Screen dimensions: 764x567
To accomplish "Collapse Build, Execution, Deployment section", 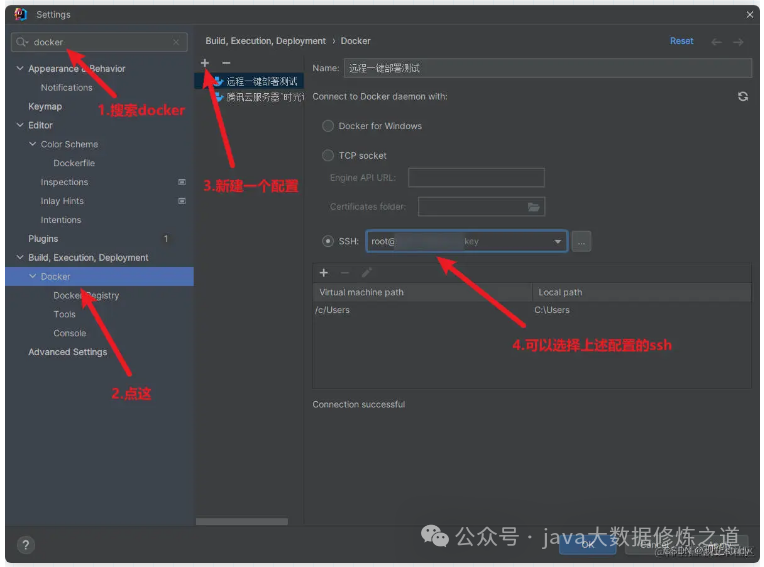I will pos(20,257).
